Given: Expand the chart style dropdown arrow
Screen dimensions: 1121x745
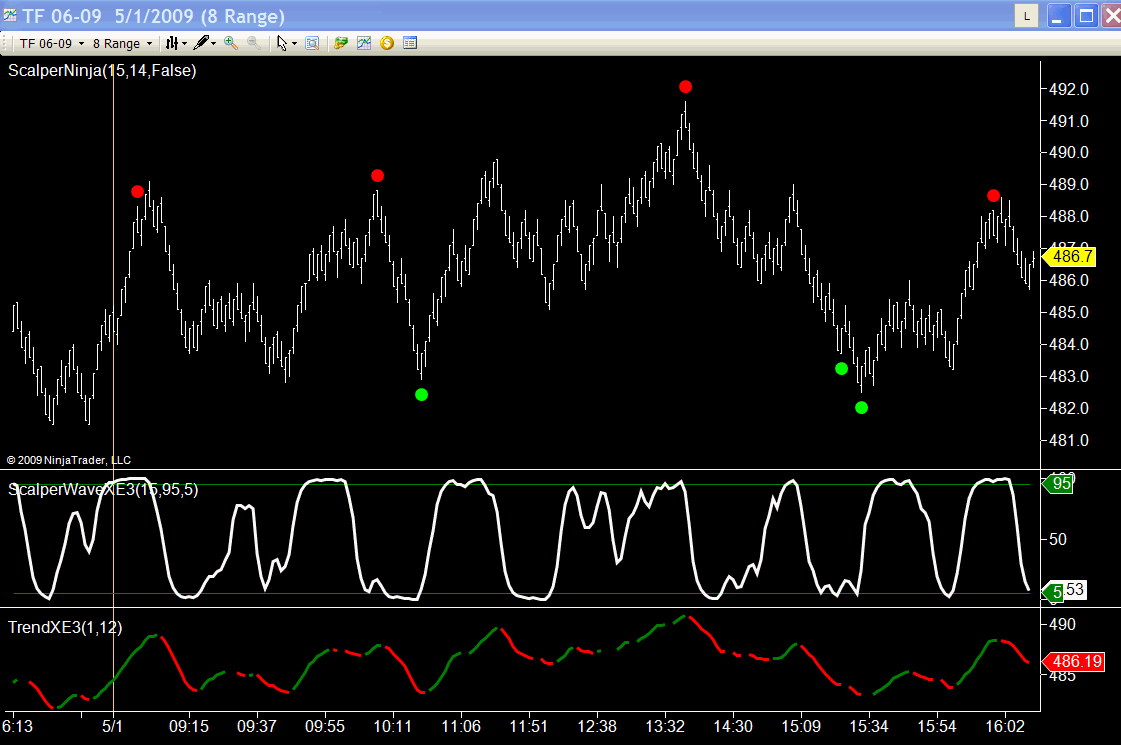Looking at the screenshot, I should [184, 44].
